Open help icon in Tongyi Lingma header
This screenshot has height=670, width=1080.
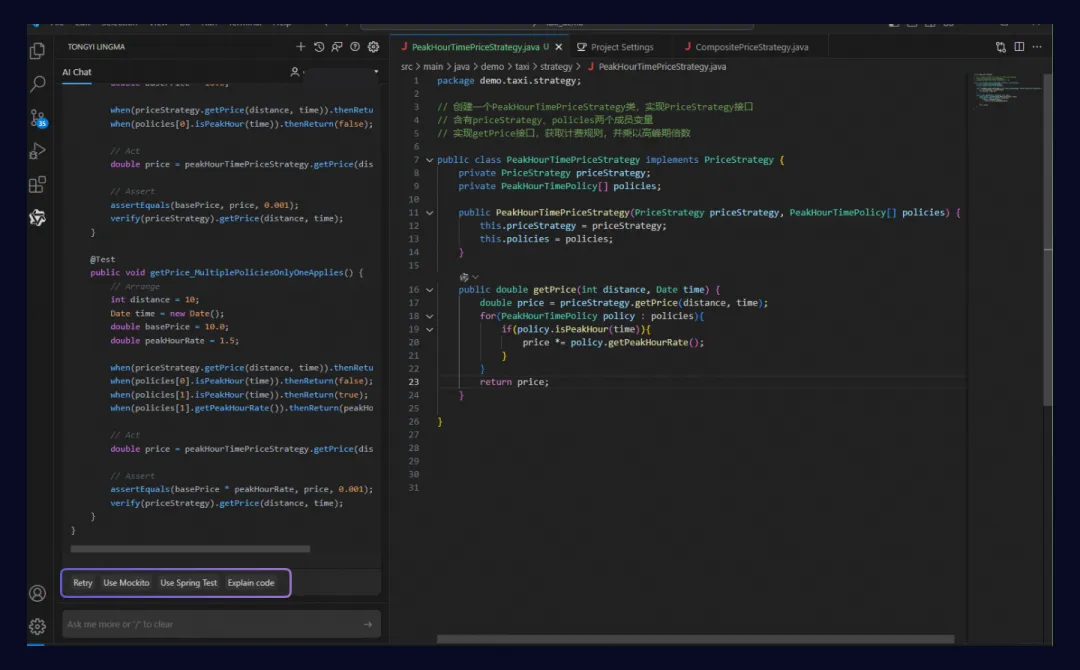click(x=355, y=47)
